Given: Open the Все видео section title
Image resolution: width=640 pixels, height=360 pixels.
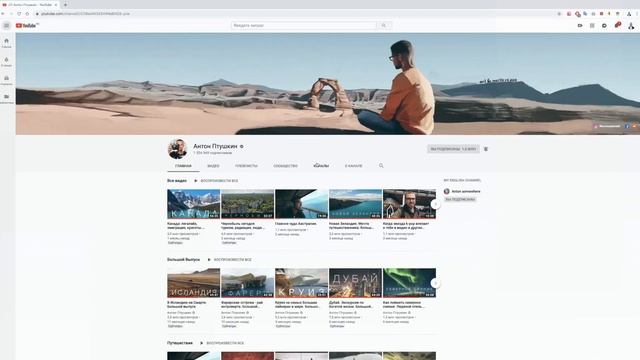Looking at the screenshot, I should tap(177, 180).
